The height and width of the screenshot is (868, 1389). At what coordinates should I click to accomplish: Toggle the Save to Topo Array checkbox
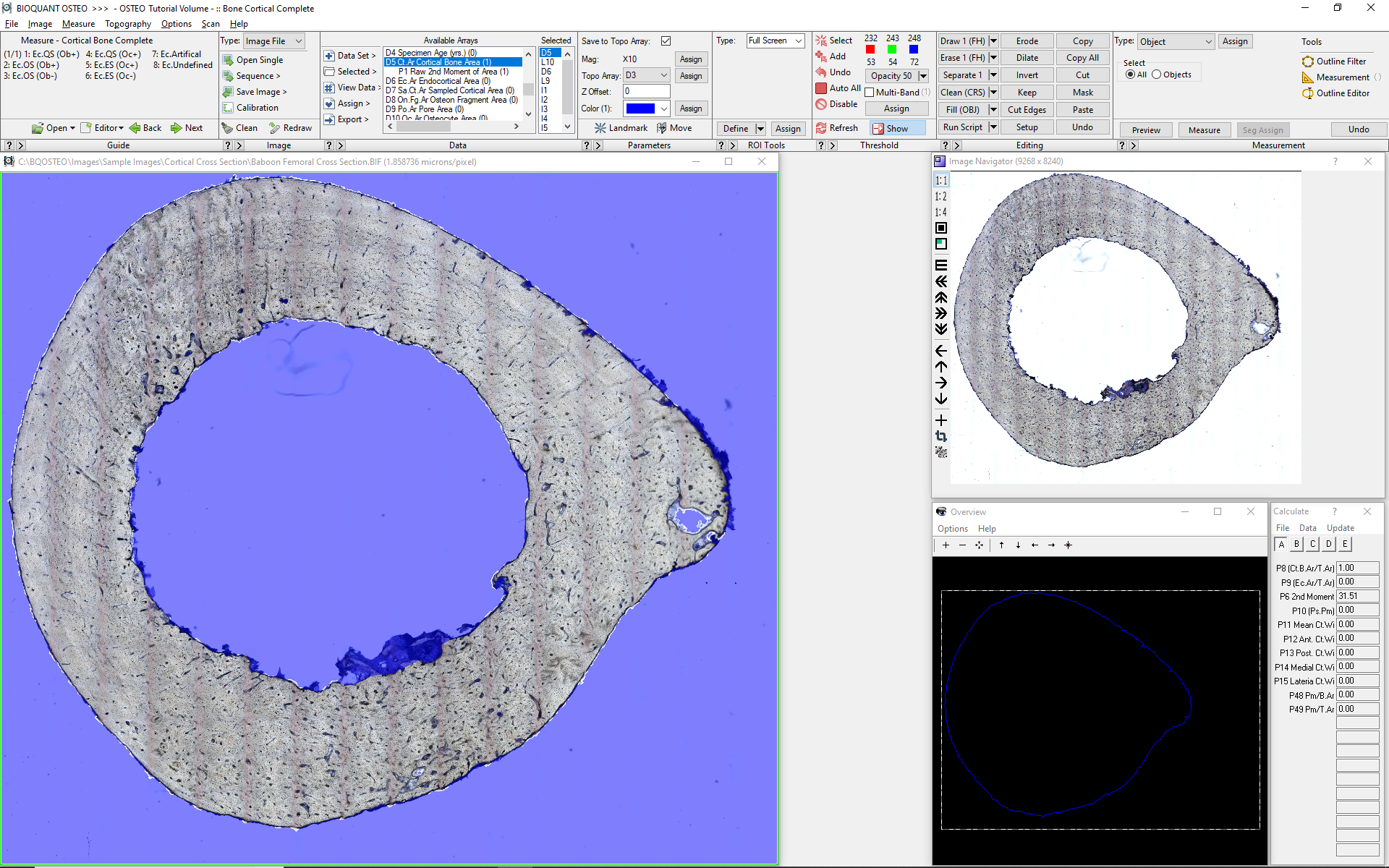click(x=666, y=41)
